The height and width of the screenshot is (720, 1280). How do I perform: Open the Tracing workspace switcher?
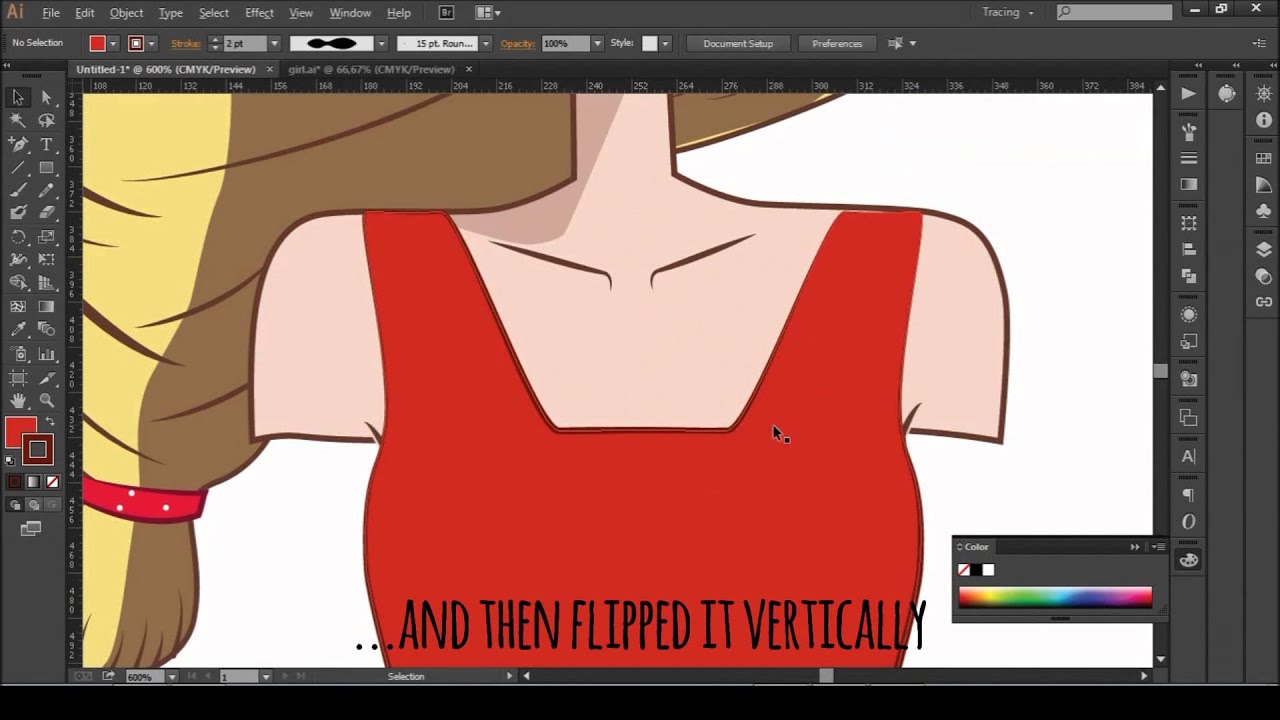(1008, 13)
